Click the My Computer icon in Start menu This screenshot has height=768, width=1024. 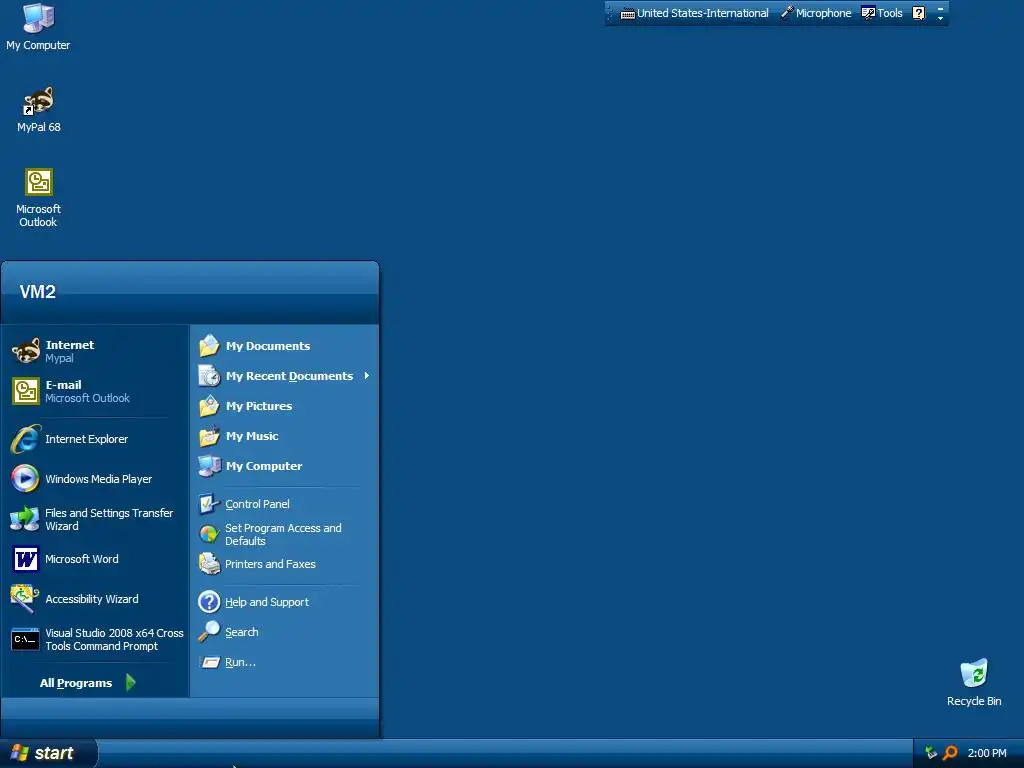(209, 466)
